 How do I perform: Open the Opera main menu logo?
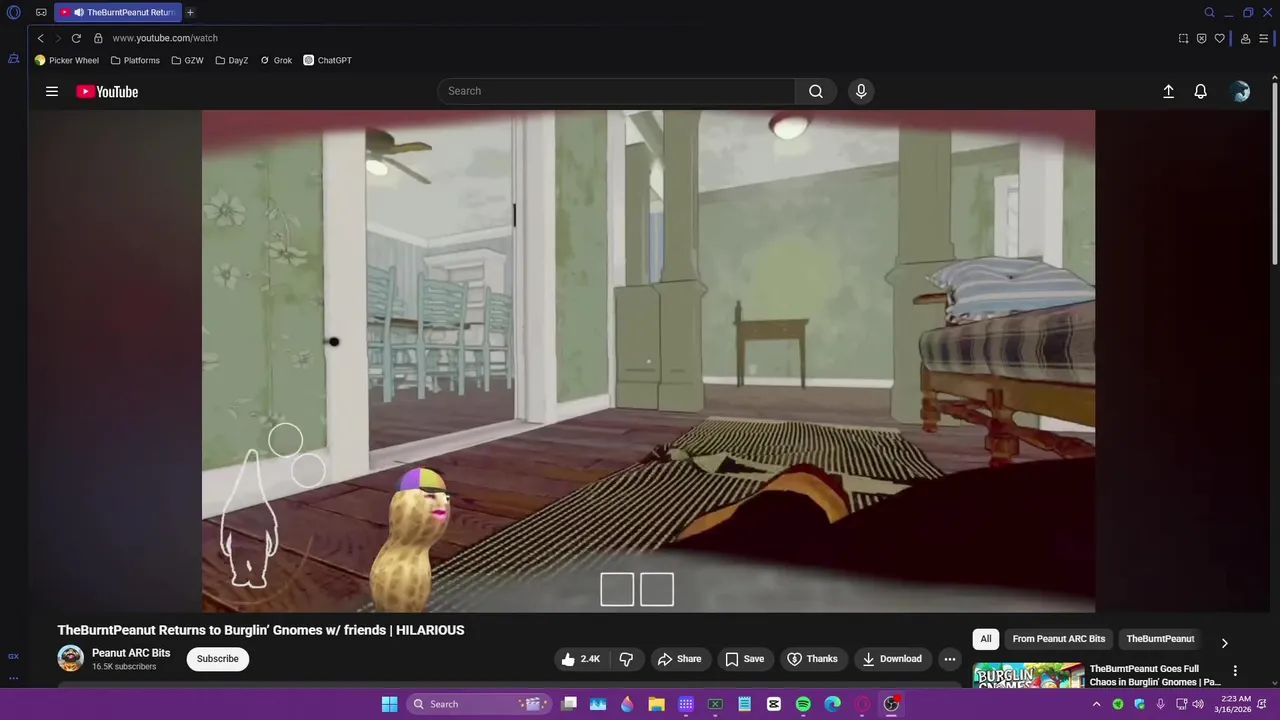(14, 12)
